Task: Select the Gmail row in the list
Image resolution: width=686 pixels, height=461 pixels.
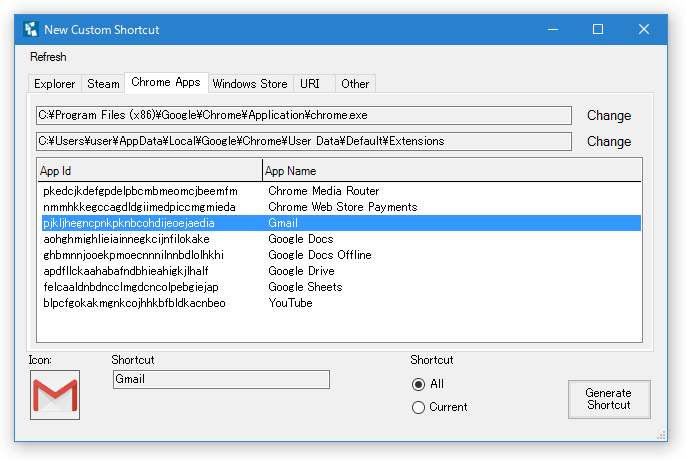Action: tap(341, 223)
